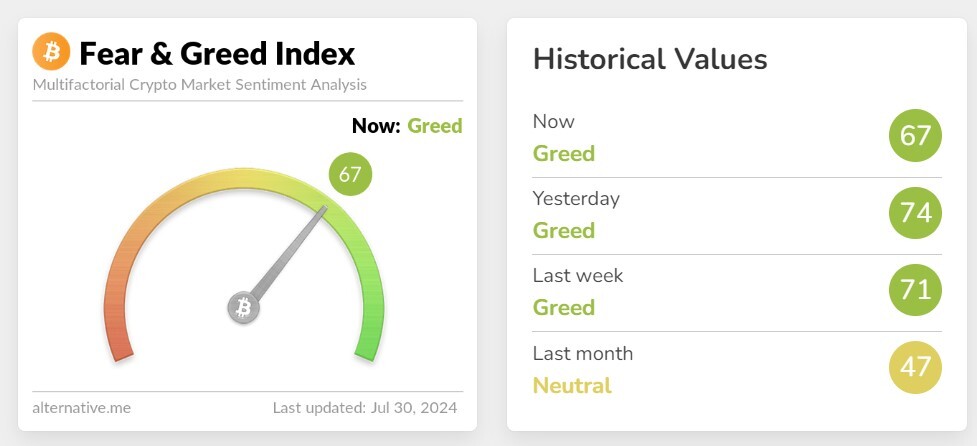Open the alternative.me source link
Viewport: 977px width, 446px height.
(82, 408)
